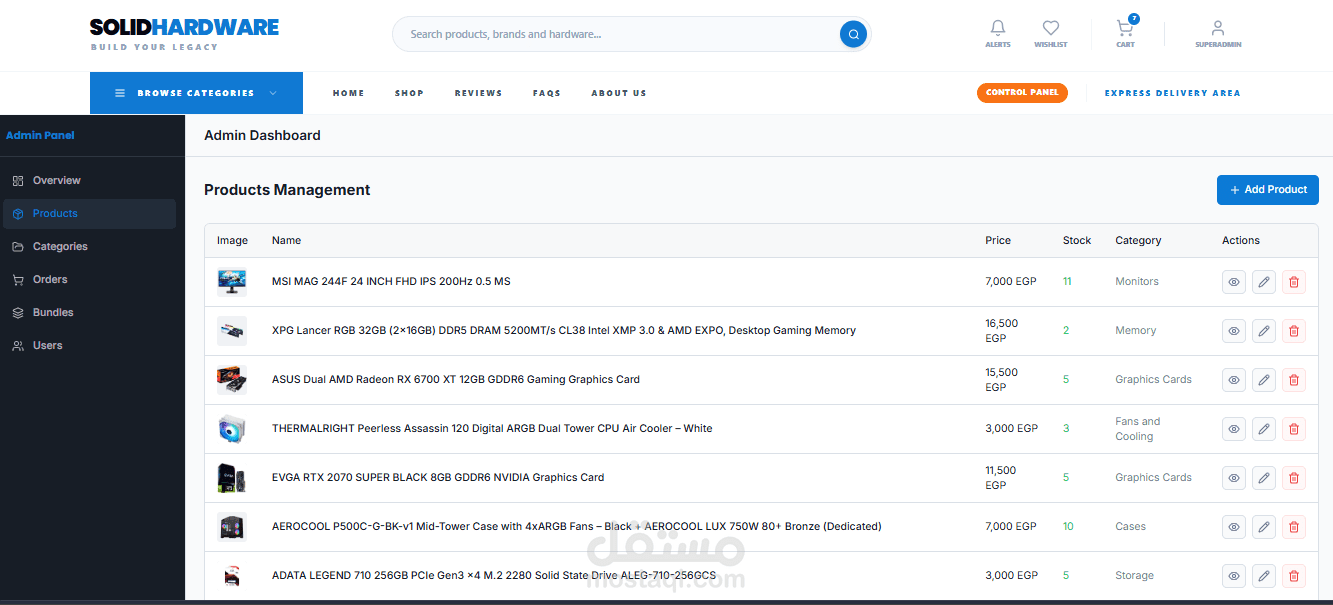Edit the MSI MAG 244F monitor product

(x=1264, y=282)
